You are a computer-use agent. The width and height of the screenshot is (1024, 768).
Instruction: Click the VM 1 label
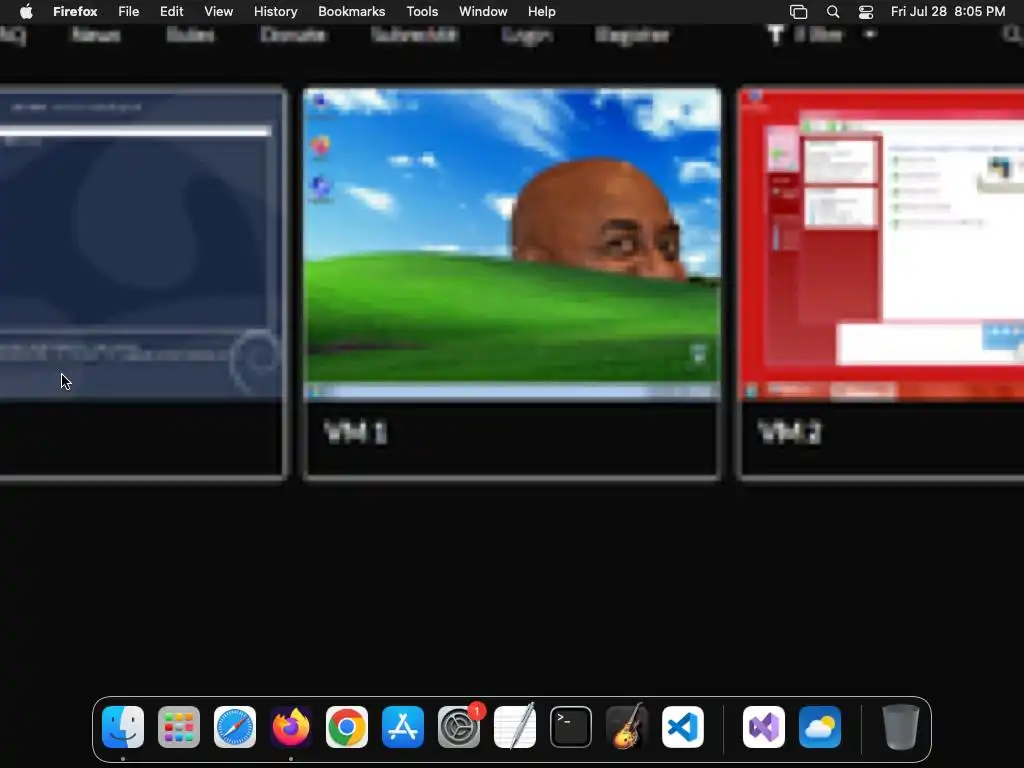tap(356, 432)
